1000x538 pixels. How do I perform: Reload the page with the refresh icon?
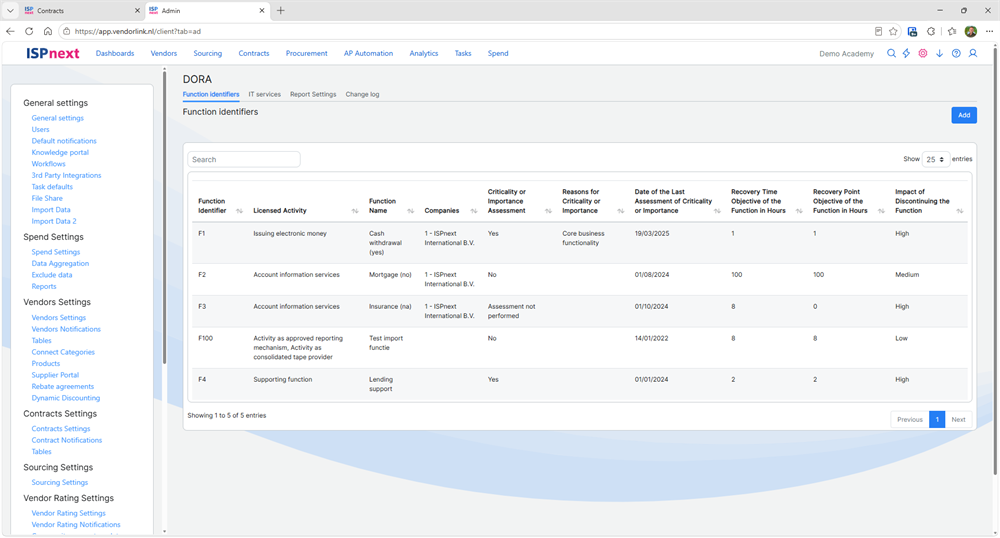click(29, 31)
